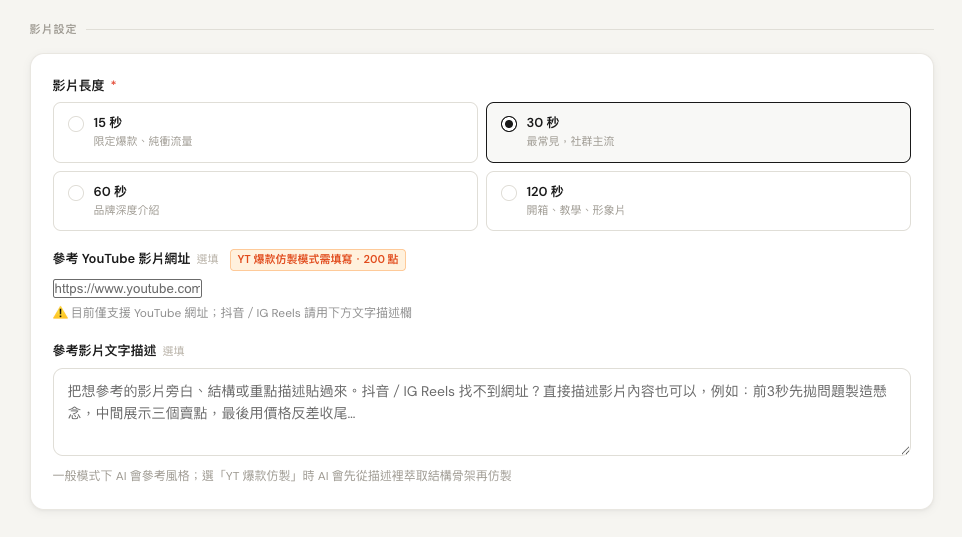
Task: Click the YouTube URL input field
Action: [x=128, y=288]
